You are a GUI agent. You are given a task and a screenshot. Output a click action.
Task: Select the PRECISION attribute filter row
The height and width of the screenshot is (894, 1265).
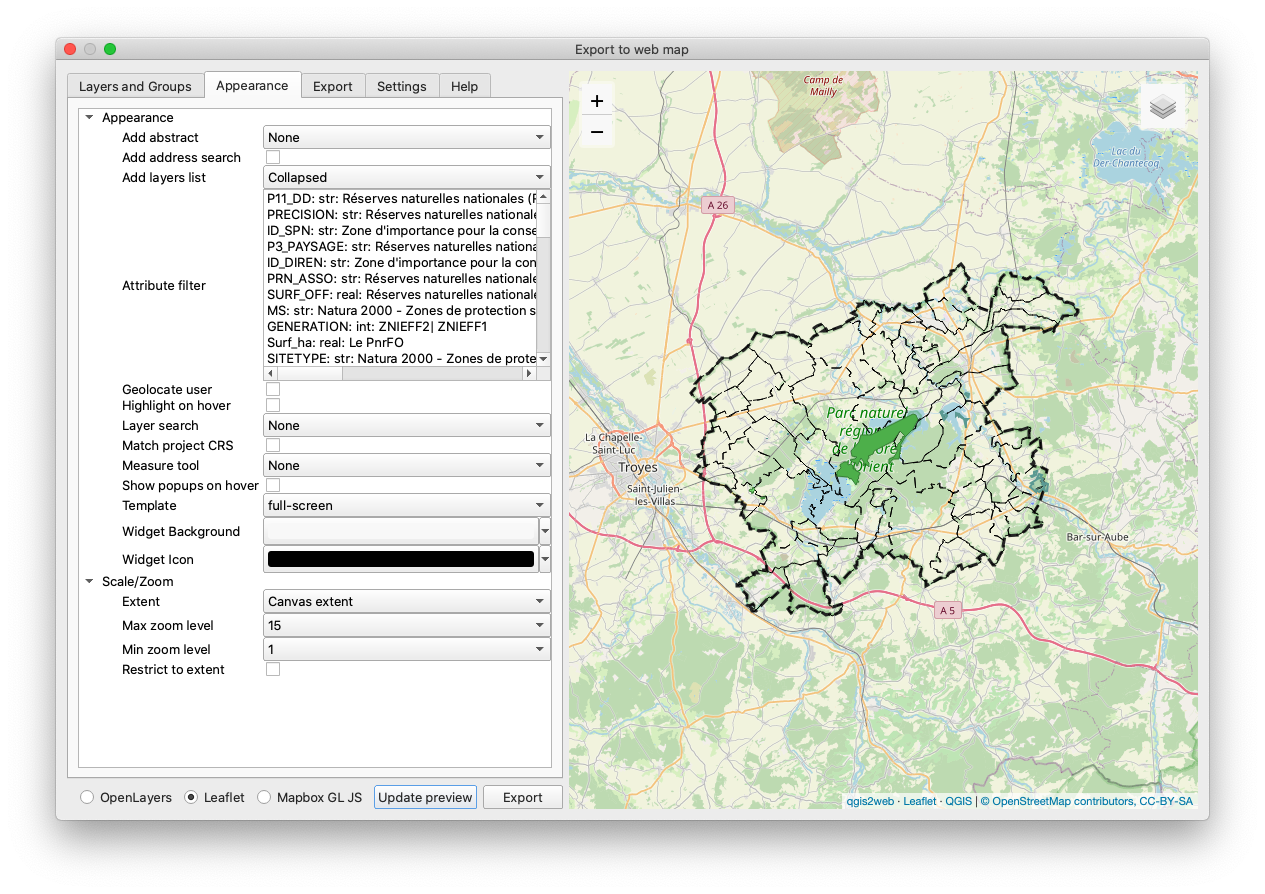point(400,214)
